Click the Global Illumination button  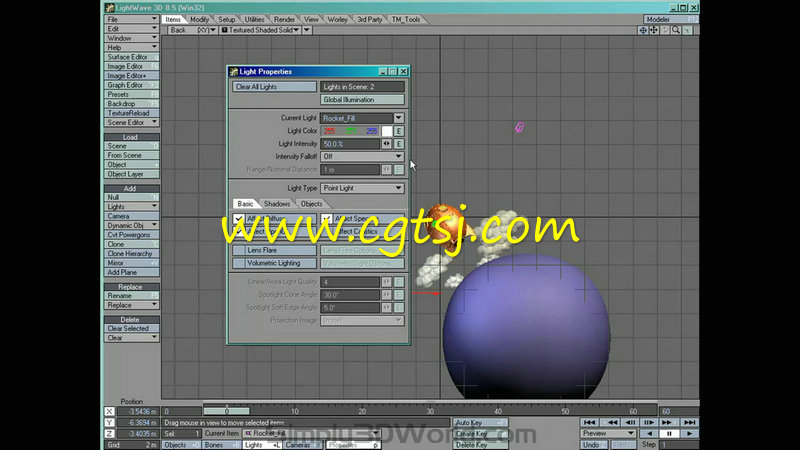(362, 100)
